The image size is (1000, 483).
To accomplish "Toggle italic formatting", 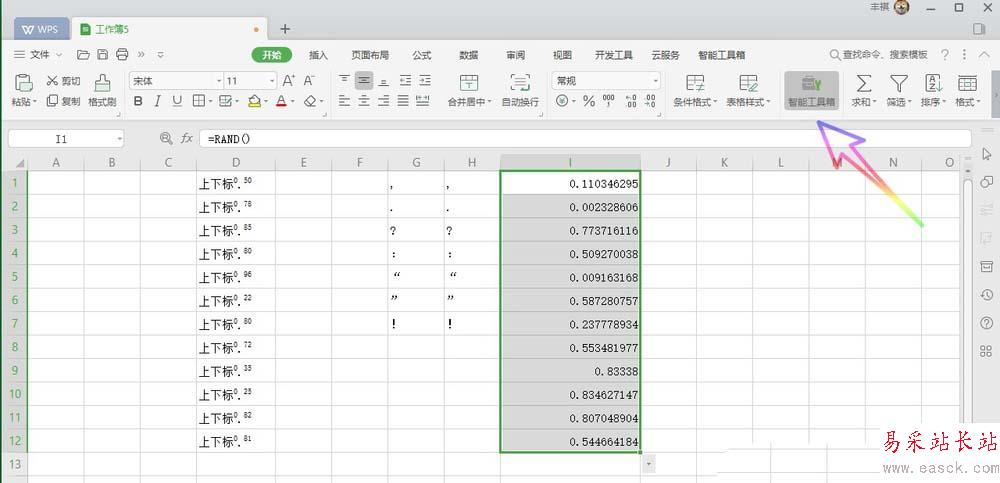I will [158, 101].
